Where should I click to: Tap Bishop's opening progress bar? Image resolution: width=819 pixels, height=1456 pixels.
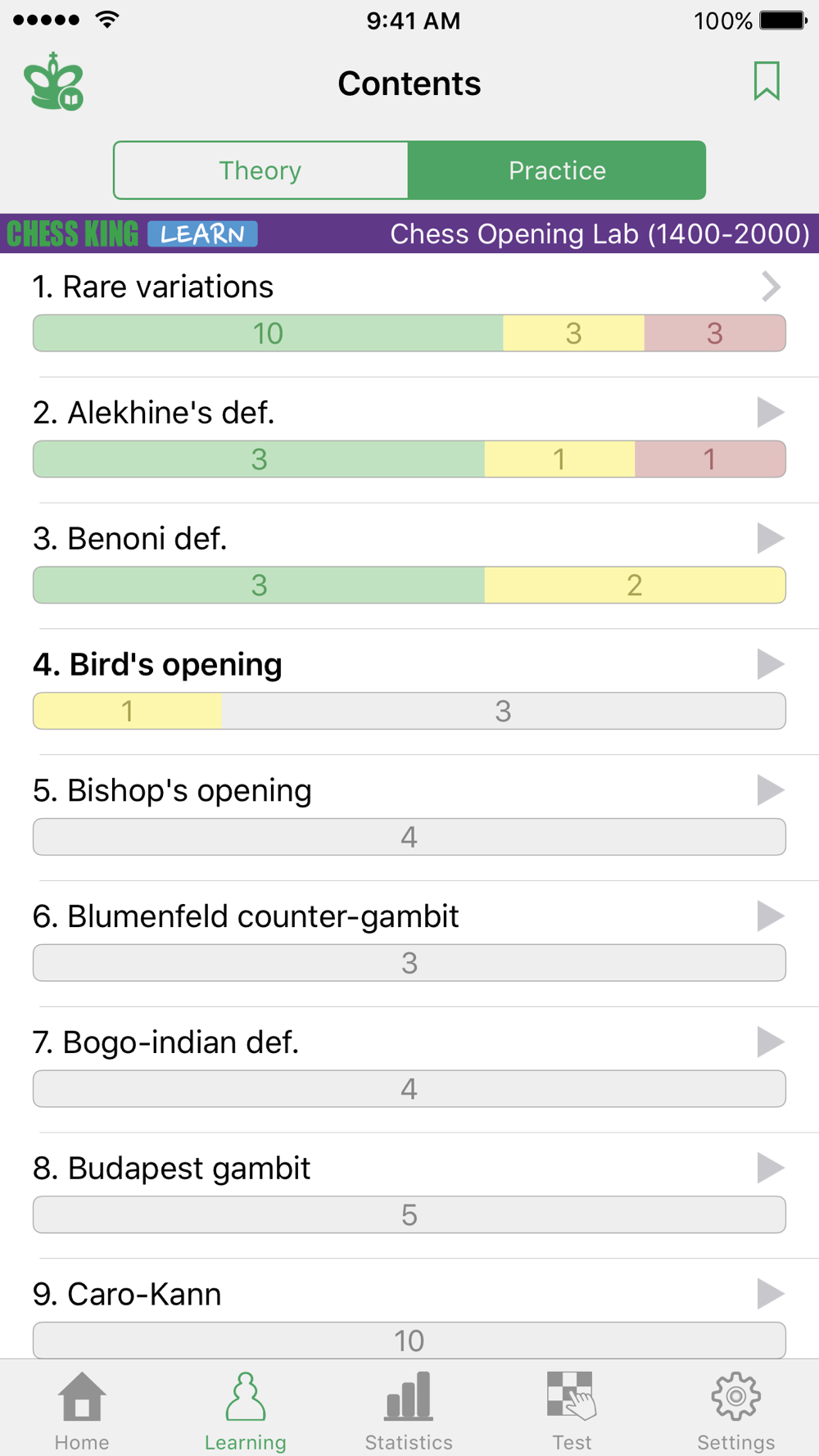pyautogui.click(x=409, y=837)
